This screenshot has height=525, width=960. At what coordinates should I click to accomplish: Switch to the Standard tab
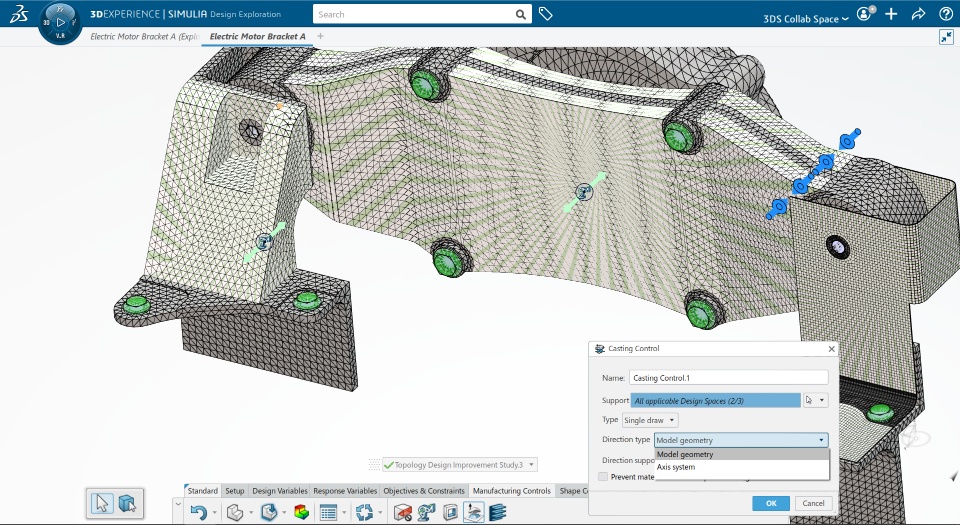pos(203,491)
